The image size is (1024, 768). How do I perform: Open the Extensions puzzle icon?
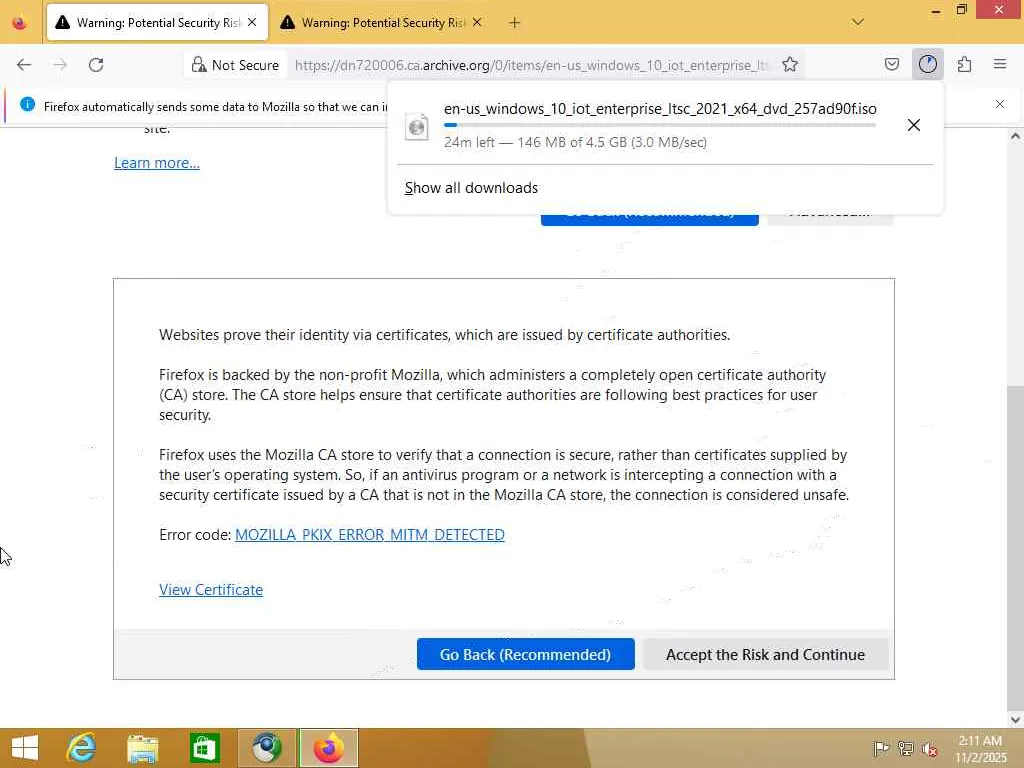964,64
